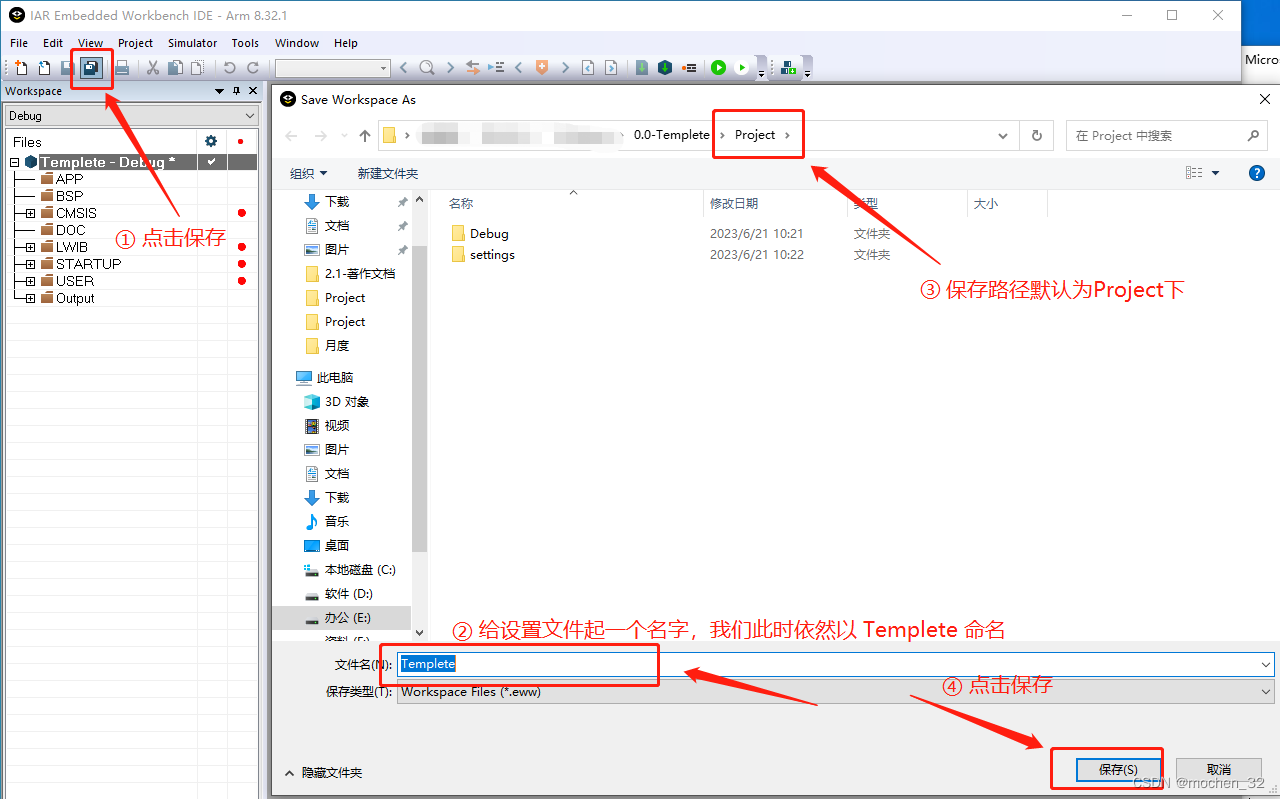
Task: Click the 保存(S) button
Action: coord(1117,769)
